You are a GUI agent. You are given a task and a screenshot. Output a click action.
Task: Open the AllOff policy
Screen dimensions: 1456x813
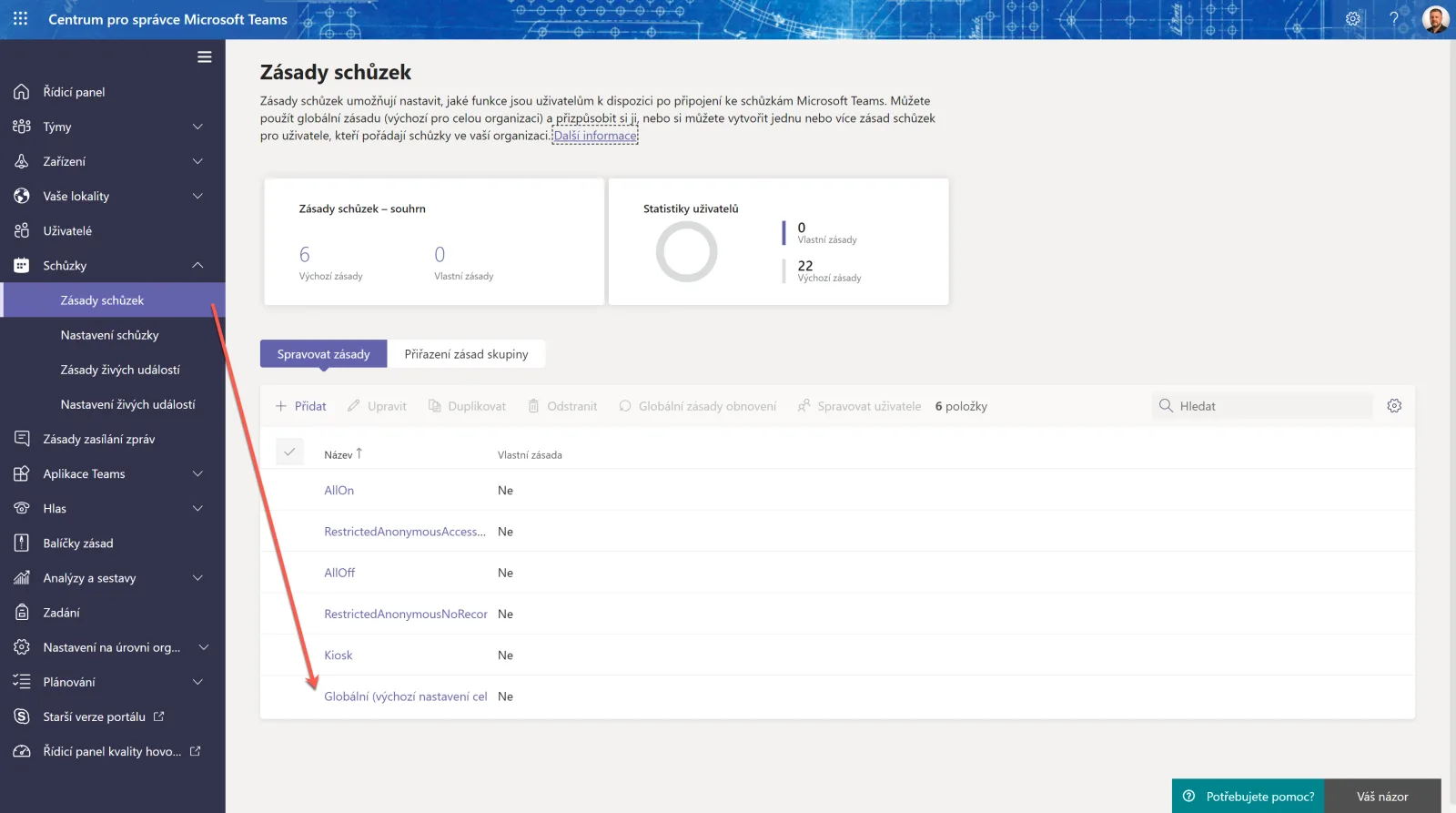pyautogui.click(x=339, y=573)
